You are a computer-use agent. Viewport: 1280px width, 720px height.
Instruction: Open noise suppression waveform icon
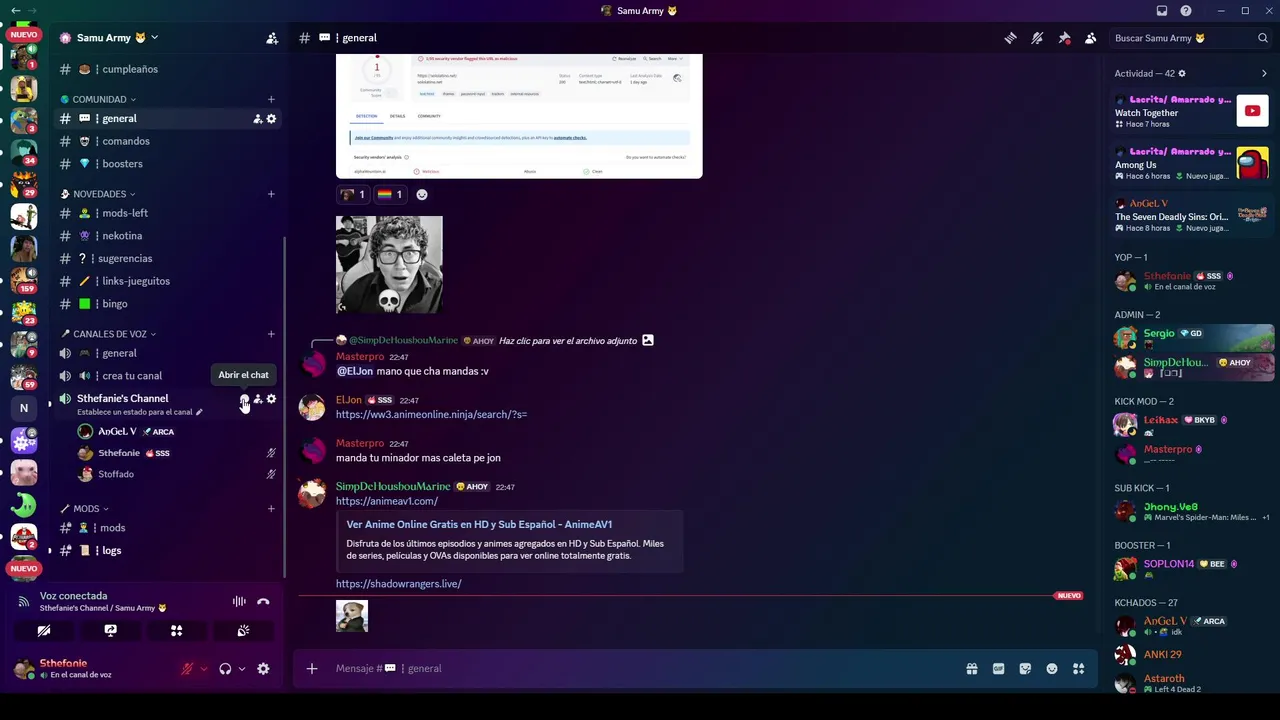click(239, 602)
